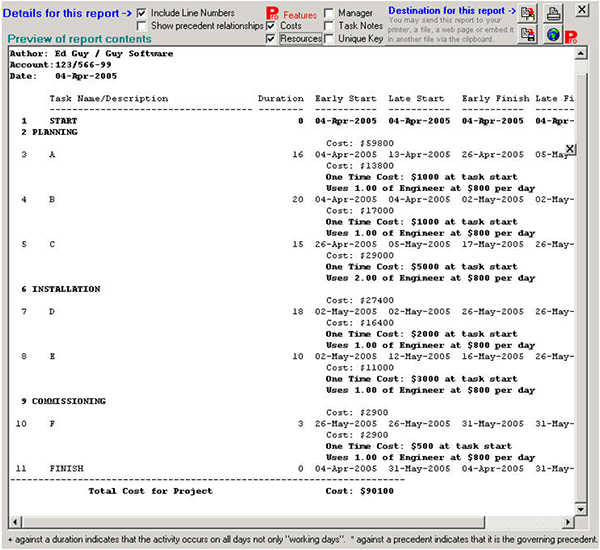Click task B in row 4
The image size is (600, 550).
[52, 199]
